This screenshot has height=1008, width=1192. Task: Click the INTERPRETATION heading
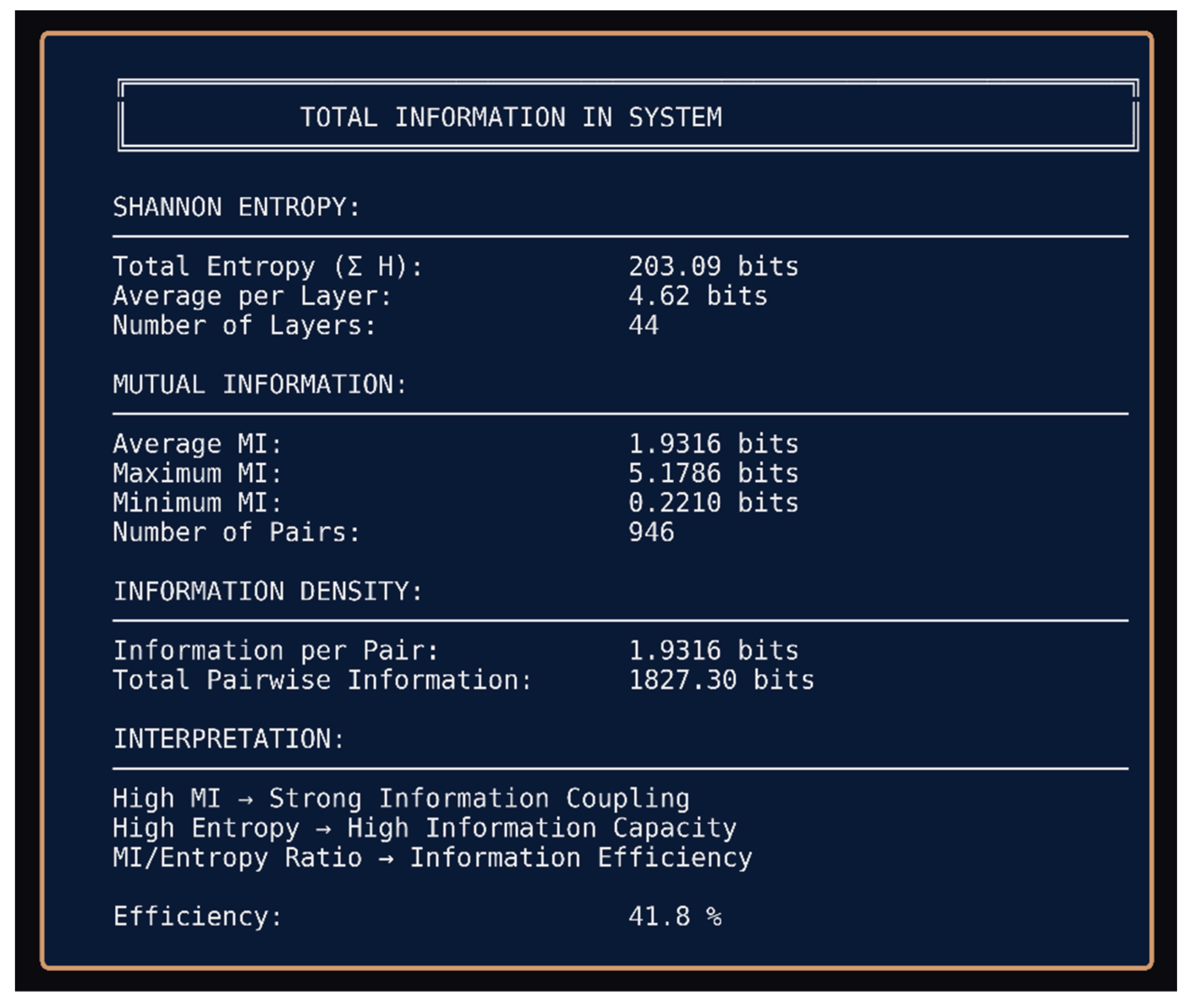[229, 739]
